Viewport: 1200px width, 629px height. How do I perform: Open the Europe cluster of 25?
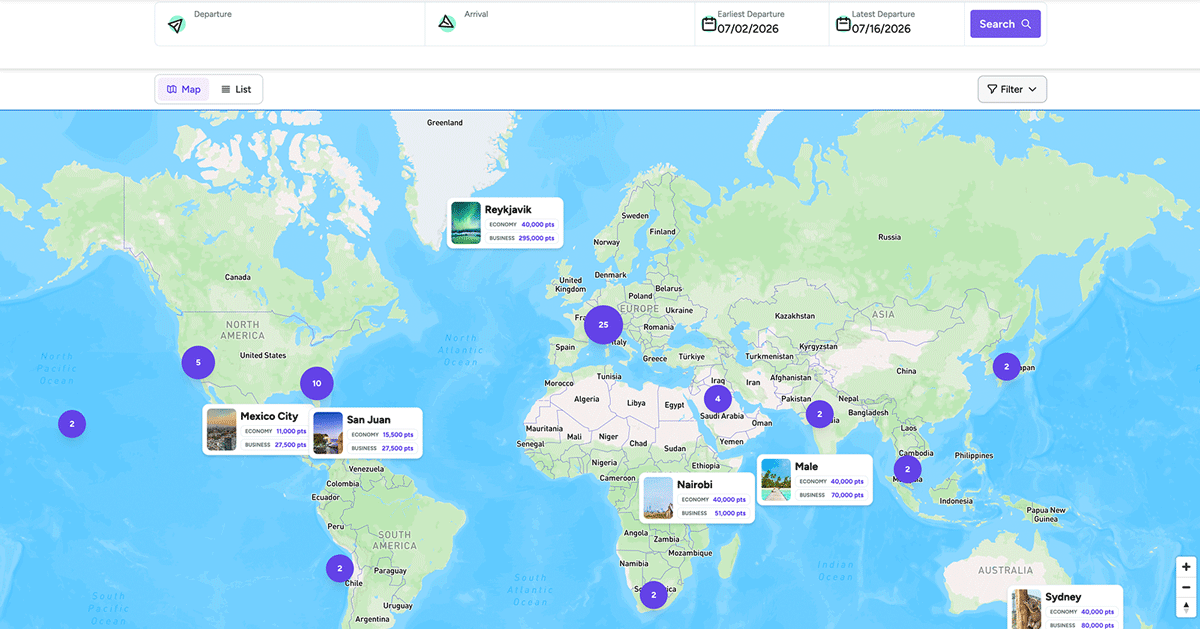603,324
